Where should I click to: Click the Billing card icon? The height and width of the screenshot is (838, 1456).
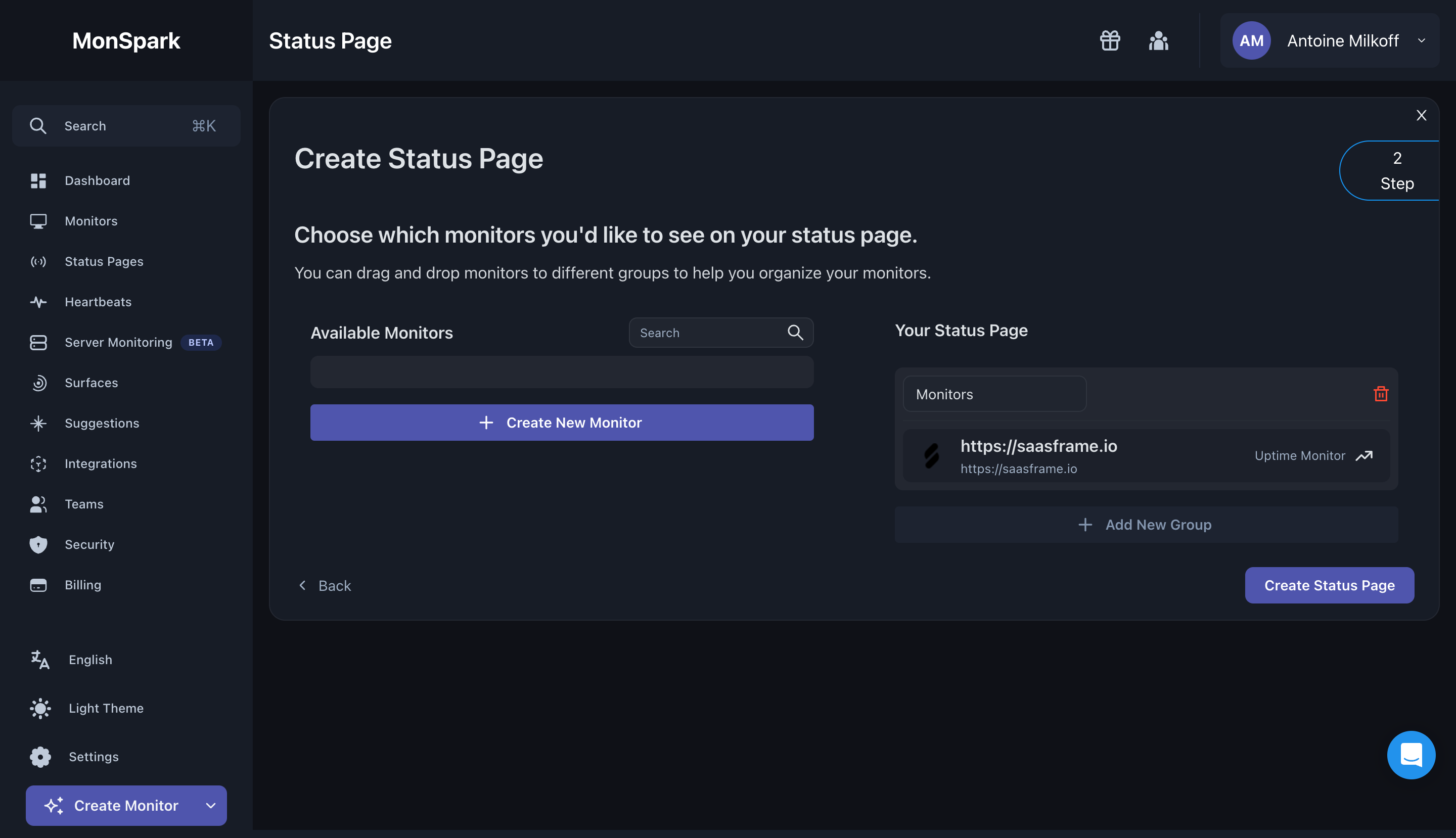point(38,585)
